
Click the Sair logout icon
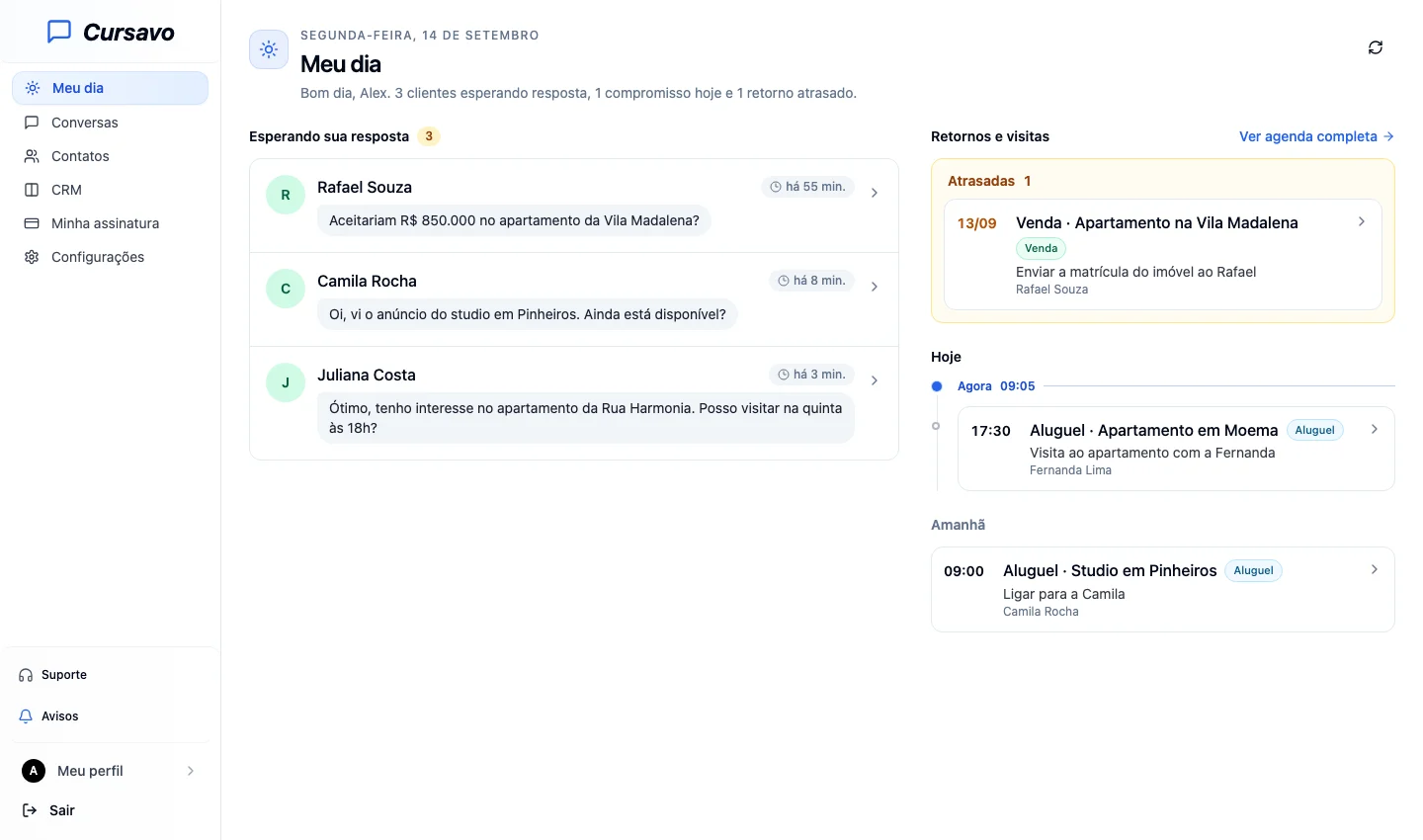point(30,810)
